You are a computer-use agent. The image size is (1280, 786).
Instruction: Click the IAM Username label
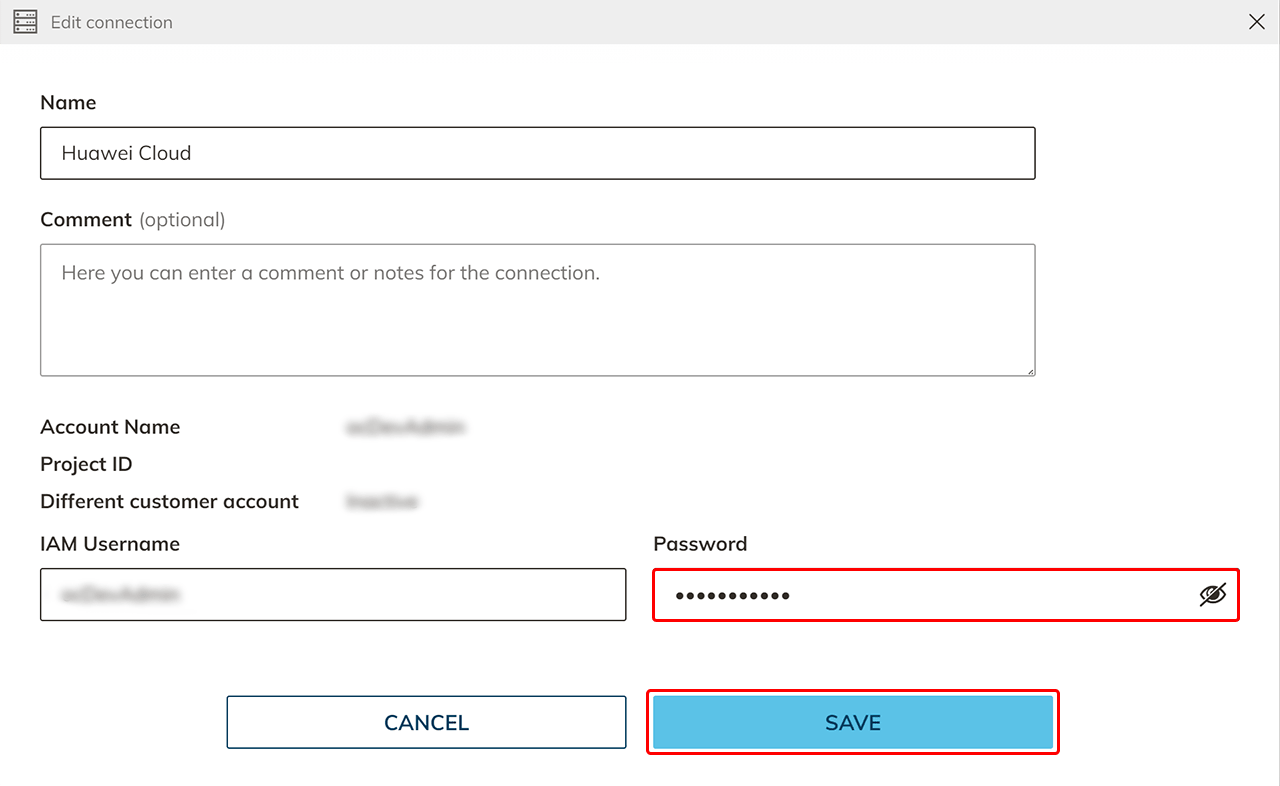(x=110, y=544)
